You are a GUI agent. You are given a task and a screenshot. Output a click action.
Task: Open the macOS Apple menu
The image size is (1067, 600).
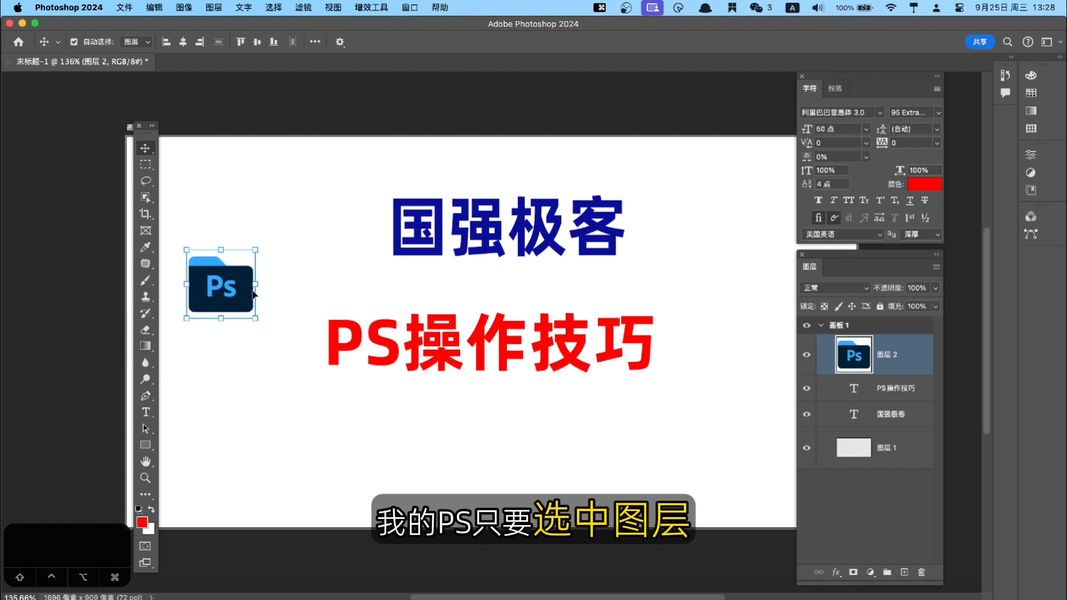click(18, 7)
